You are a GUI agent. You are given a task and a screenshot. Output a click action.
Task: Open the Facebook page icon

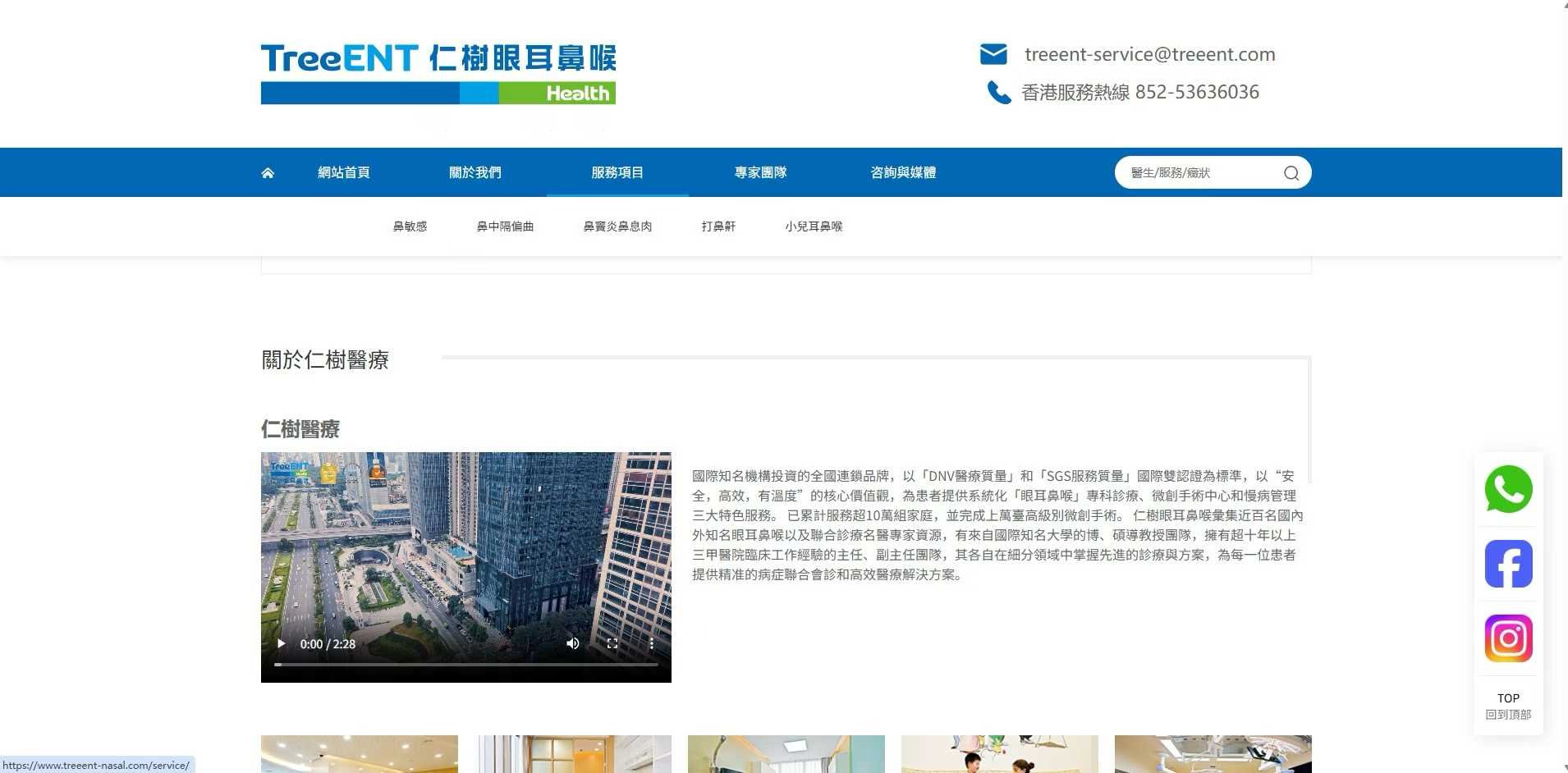[x=1508, y=564]
